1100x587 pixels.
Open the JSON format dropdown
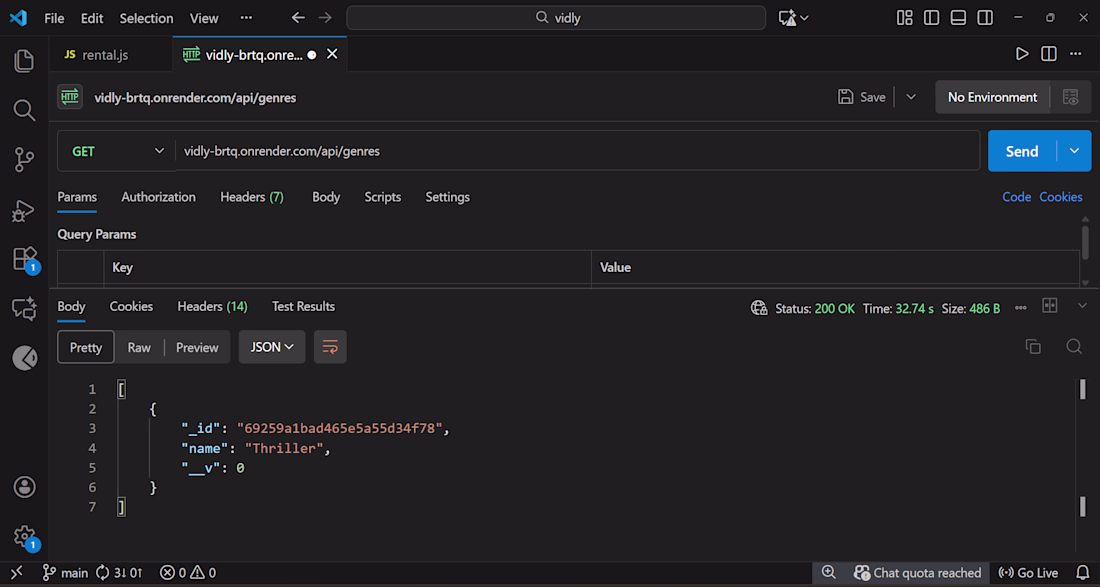[271, 347]
